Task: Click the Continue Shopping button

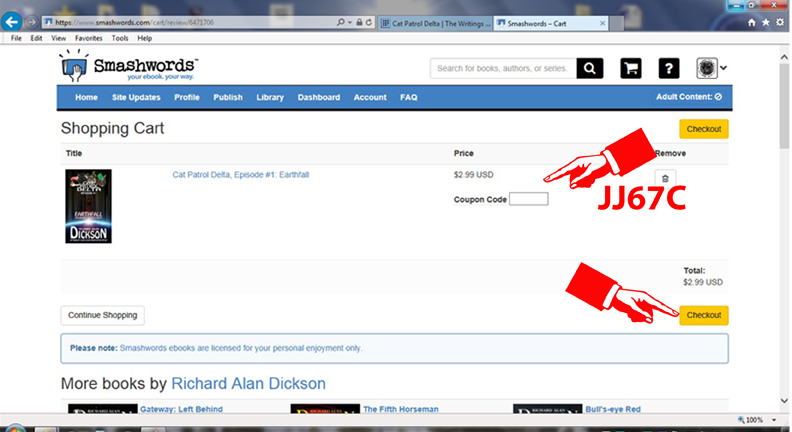Action: click(103, 315)
